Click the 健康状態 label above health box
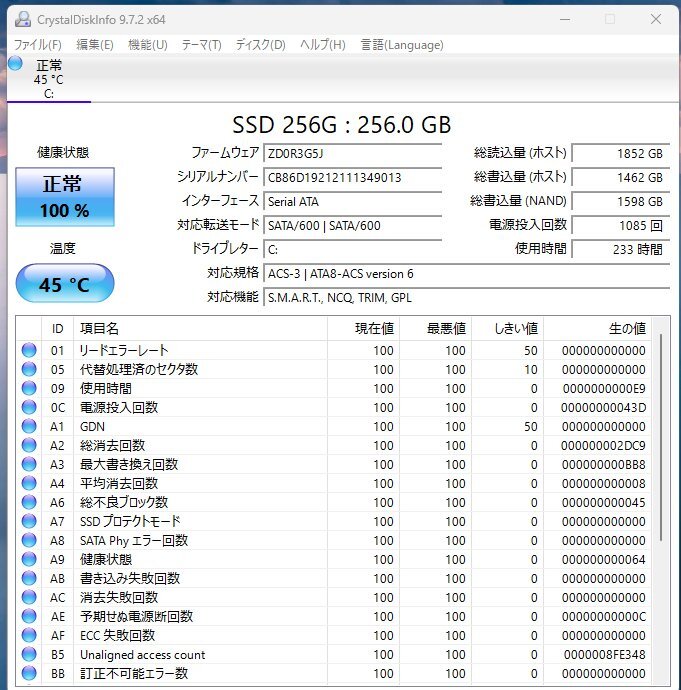This screenshot has width=681, height=690. click(x=63, y=152)
